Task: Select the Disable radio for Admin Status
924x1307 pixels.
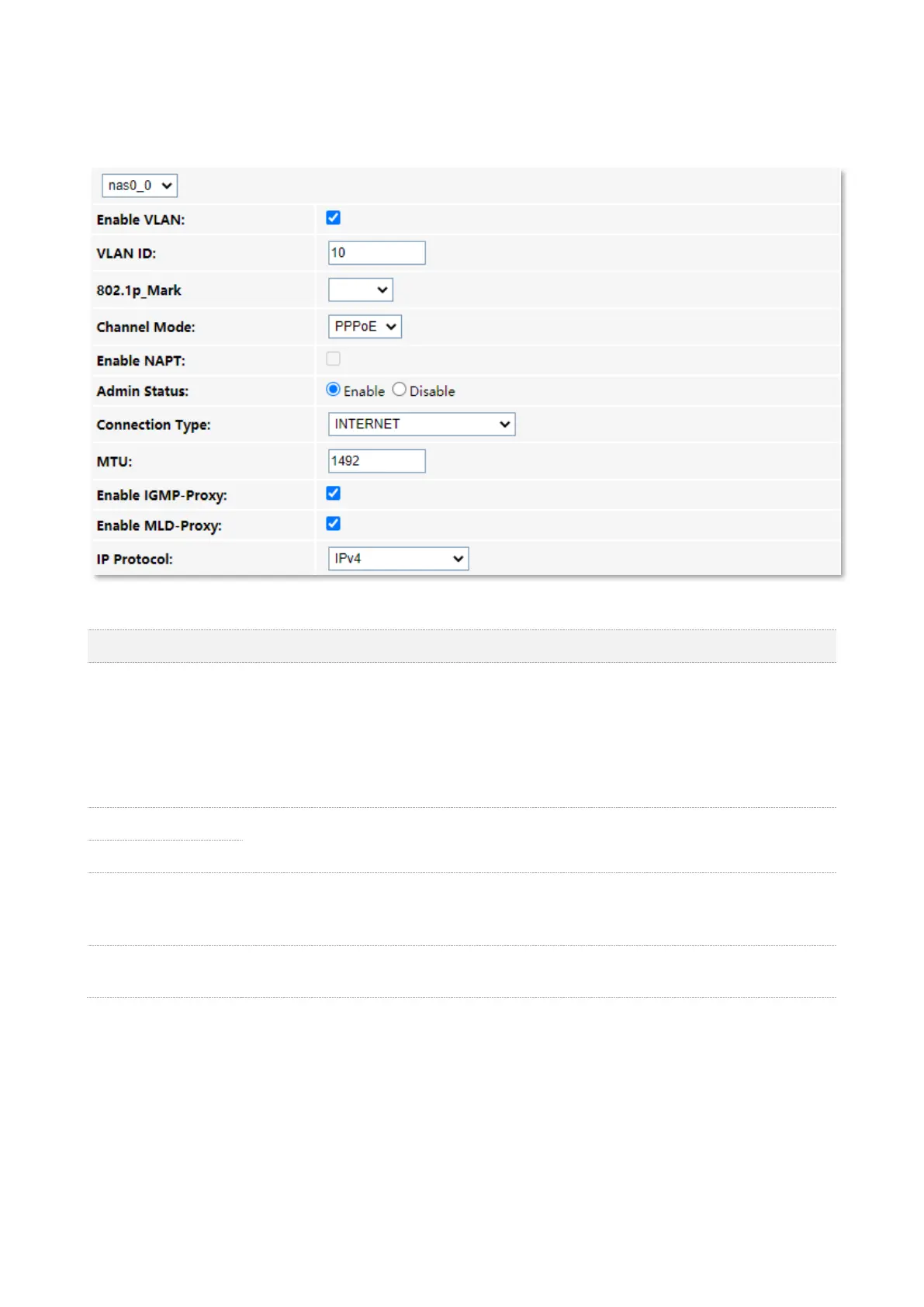Action: pos(399,390)
